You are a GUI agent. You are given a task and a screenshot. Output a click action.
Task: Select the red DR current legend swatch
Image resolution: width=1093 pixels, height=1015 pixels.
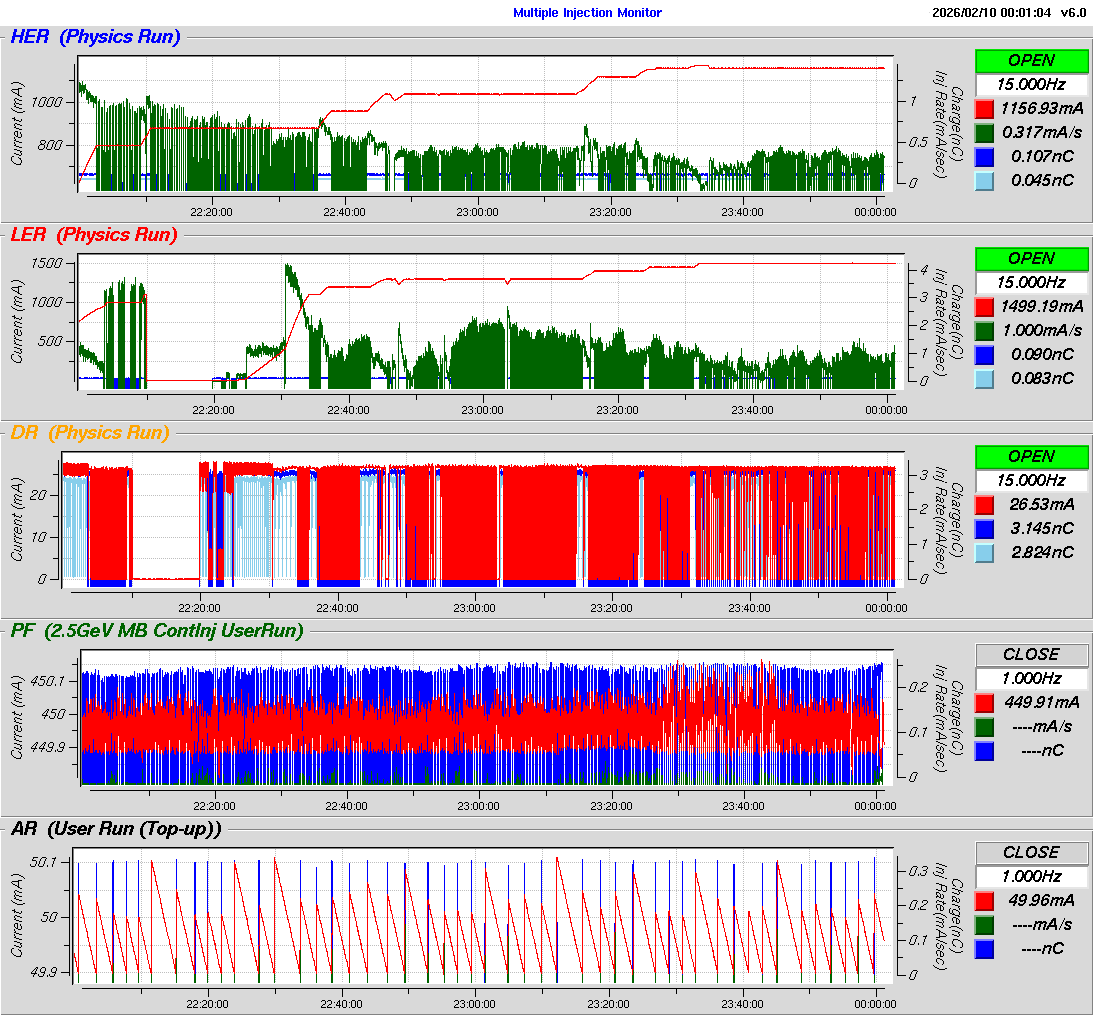(984, 504)
